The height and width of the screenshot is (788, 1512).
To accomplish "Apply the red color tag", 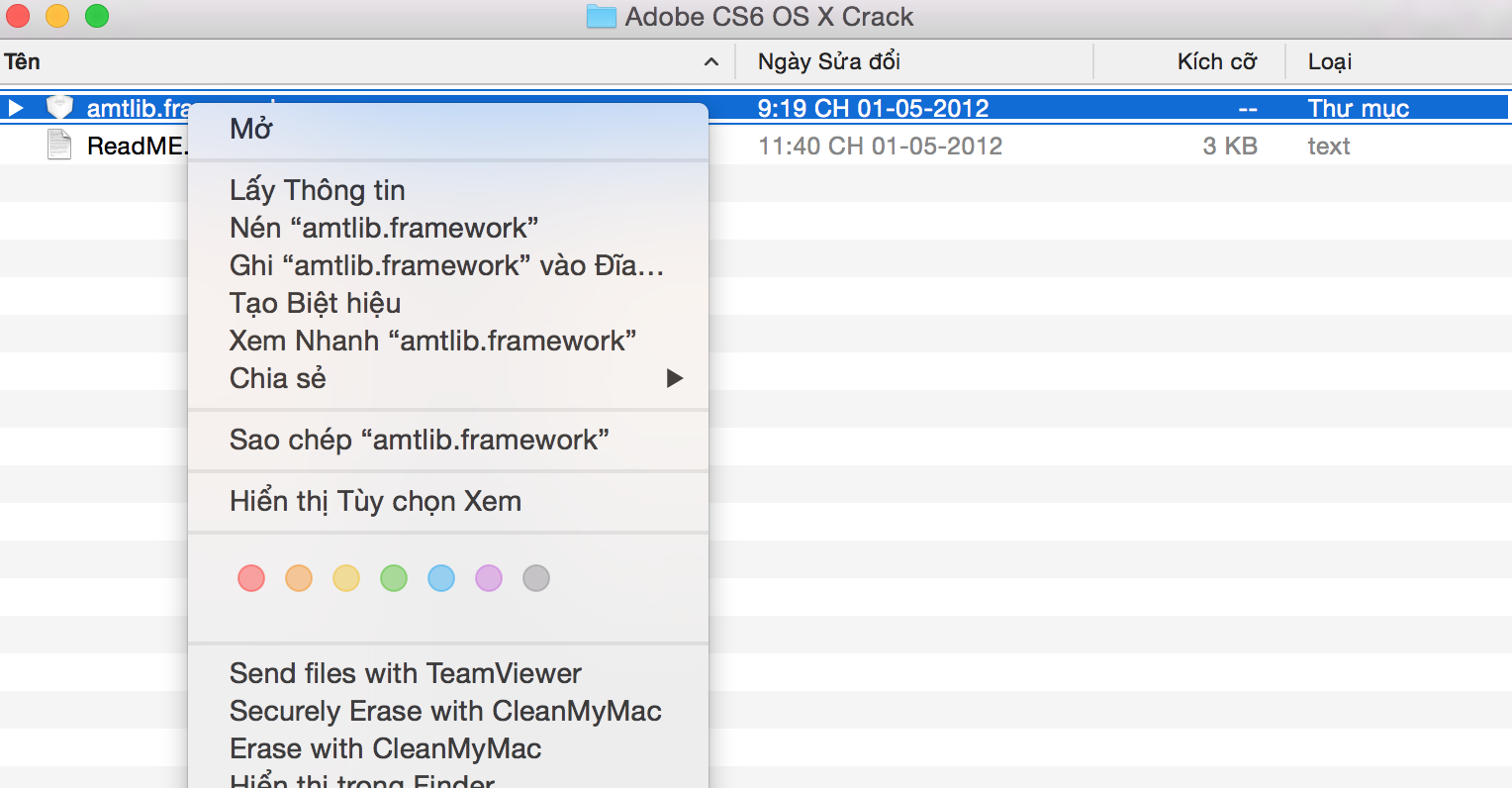I will point(251,578).
